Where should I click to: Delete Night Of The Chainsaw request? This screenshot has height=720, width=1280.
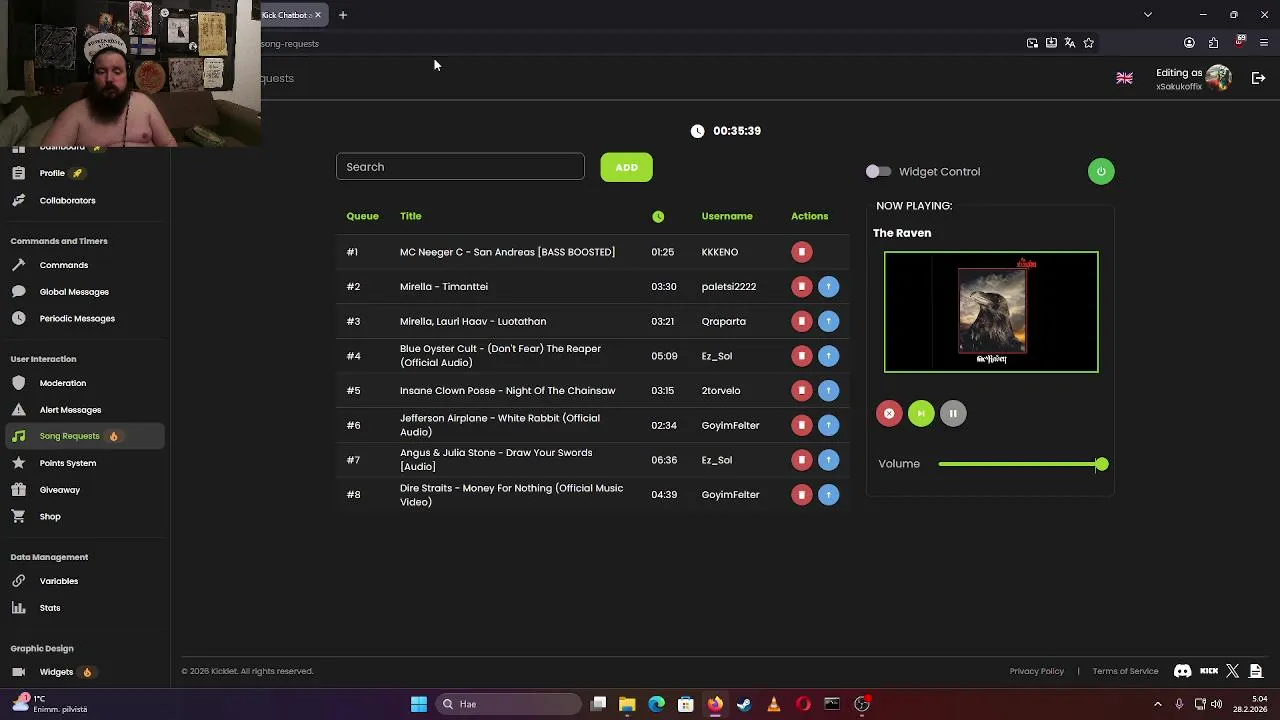pyautogui.click(x=802, y=391)
